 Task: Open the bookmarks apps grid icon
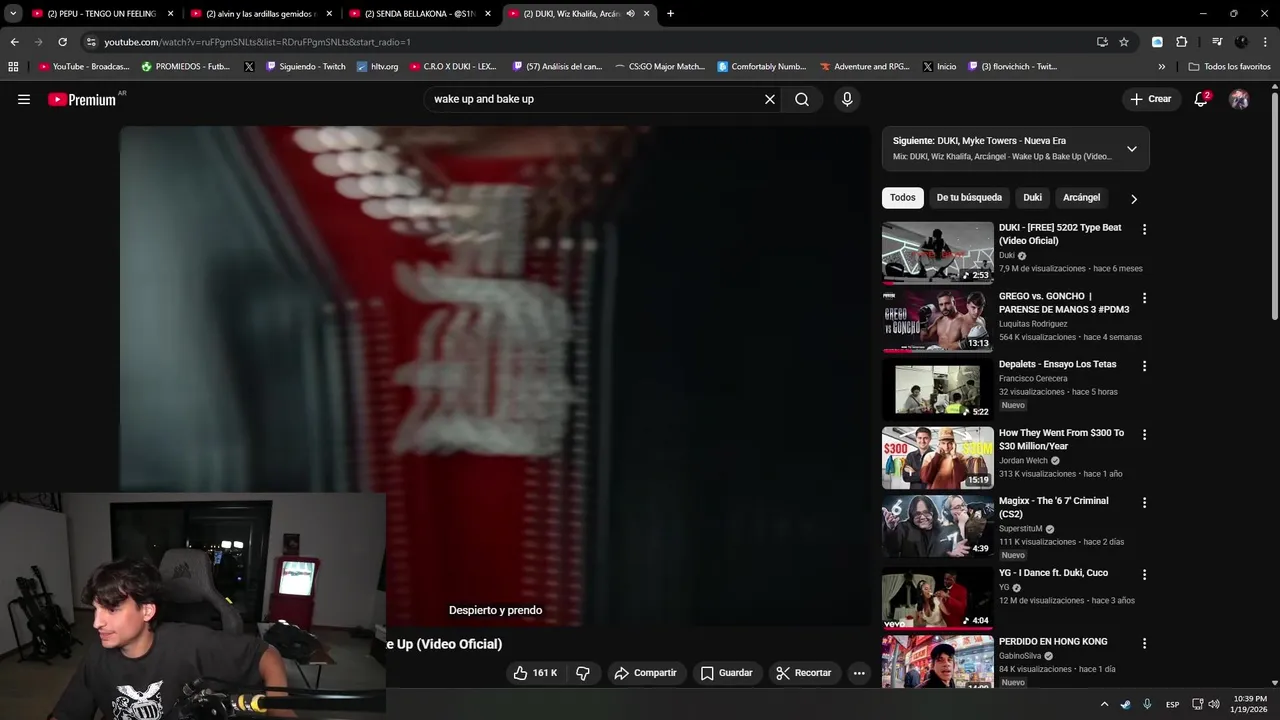(x=13, y=67)
